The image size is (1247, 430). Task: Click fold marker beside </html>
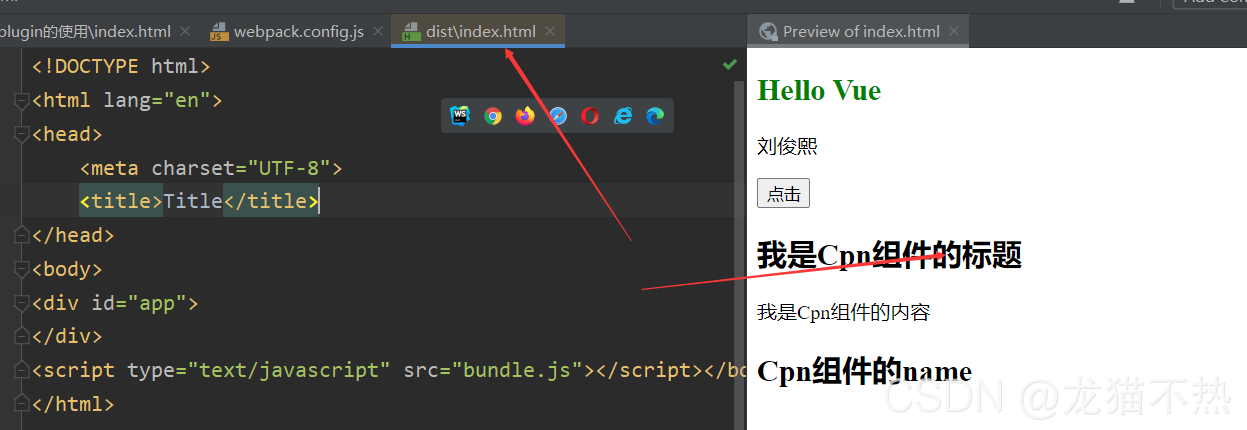pyautogui.click(x=21, y=404)
